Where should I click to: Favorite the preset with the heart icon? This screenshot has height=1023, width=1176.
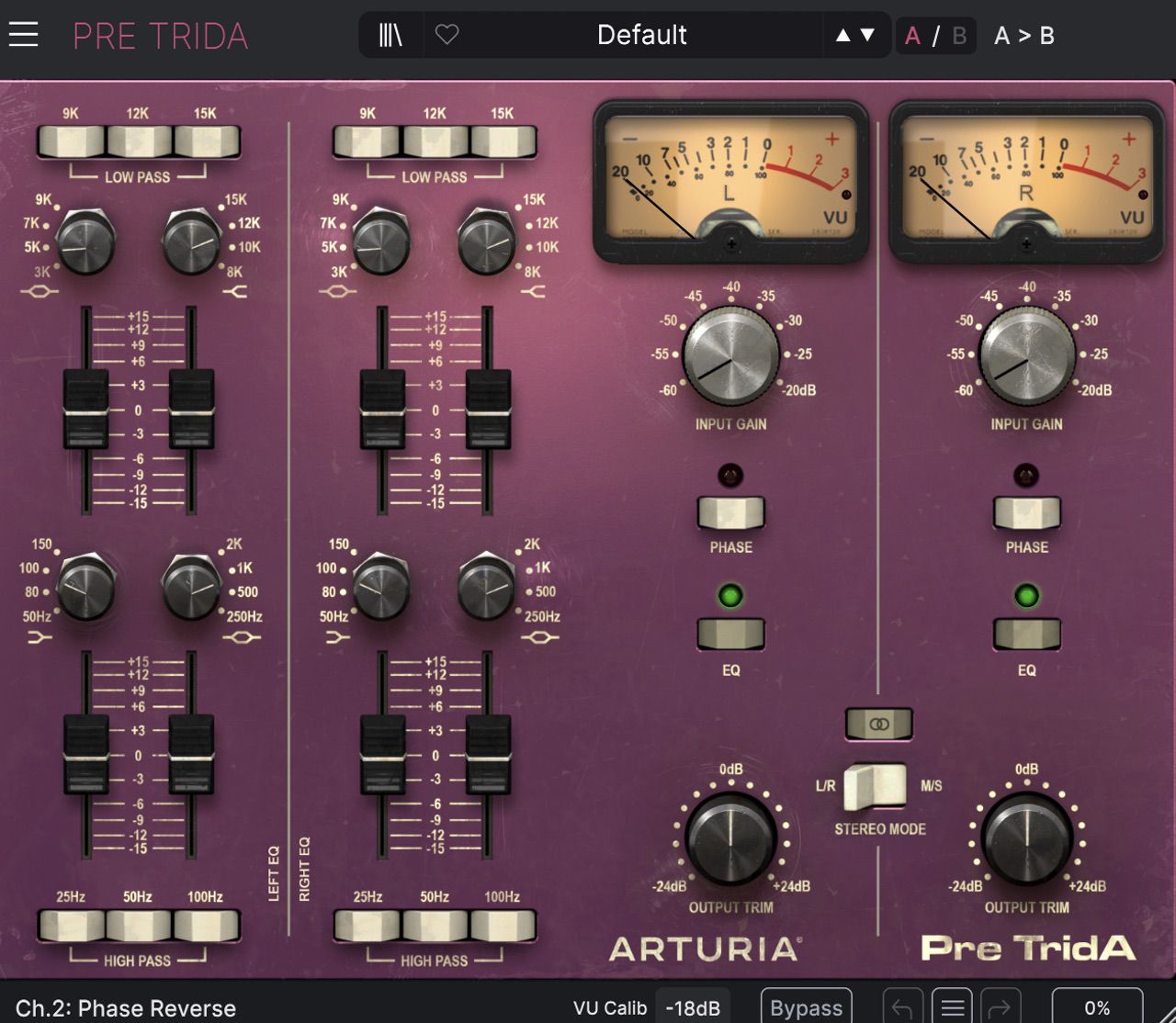pos(447,35)
